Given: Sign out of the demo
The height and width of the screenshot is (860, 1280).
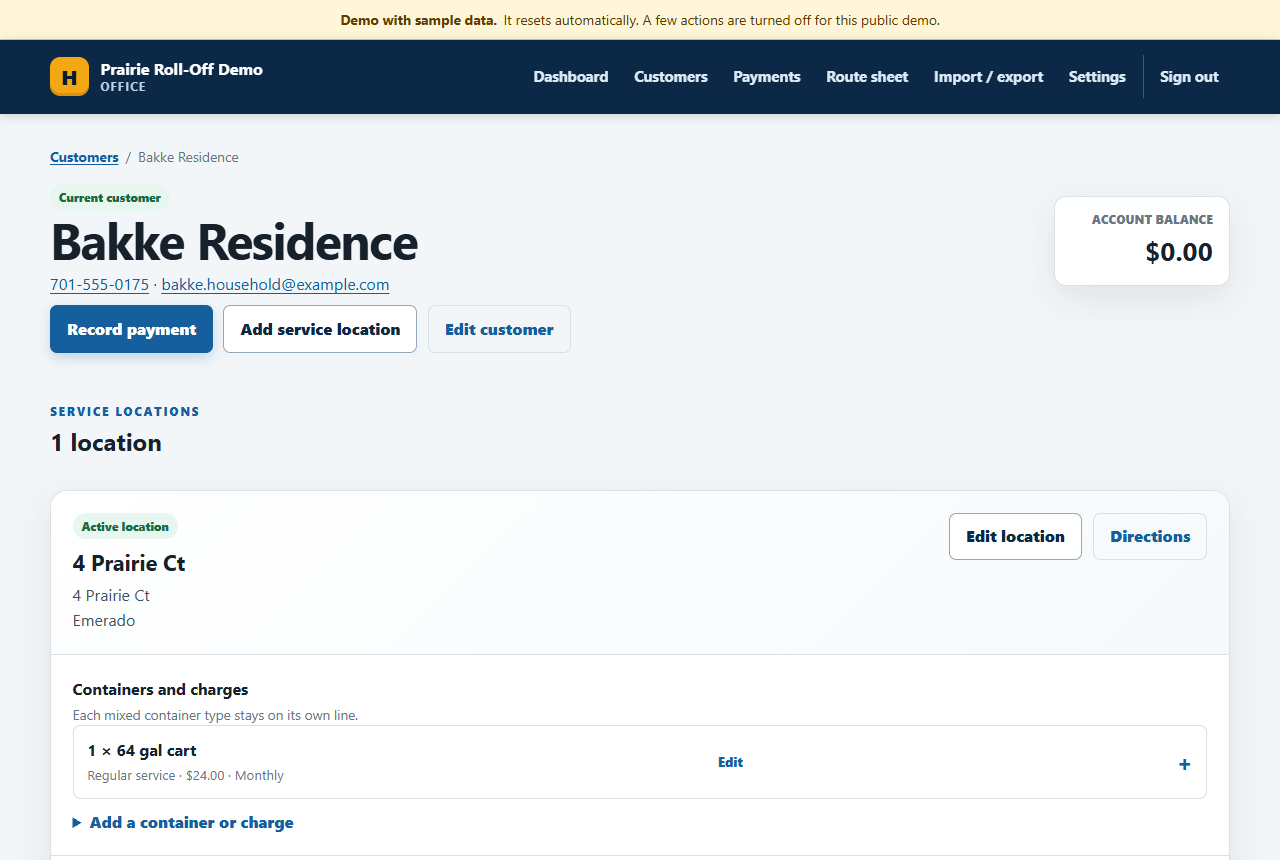Looking at the screenshot, I should coord(1189,77).
